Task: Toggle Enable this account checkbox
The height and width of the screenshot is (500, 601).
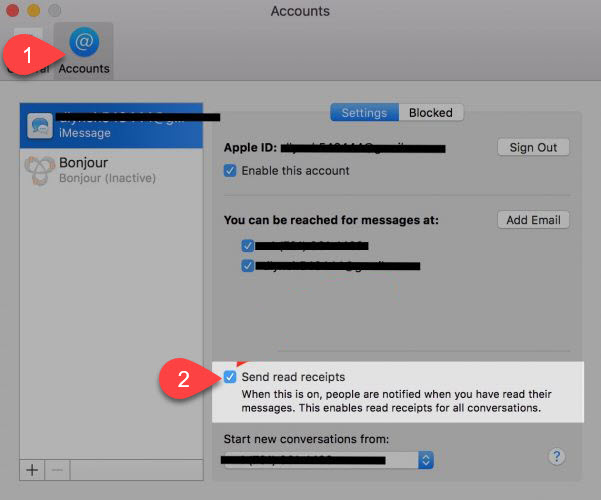Action: (x=230, y=171)
